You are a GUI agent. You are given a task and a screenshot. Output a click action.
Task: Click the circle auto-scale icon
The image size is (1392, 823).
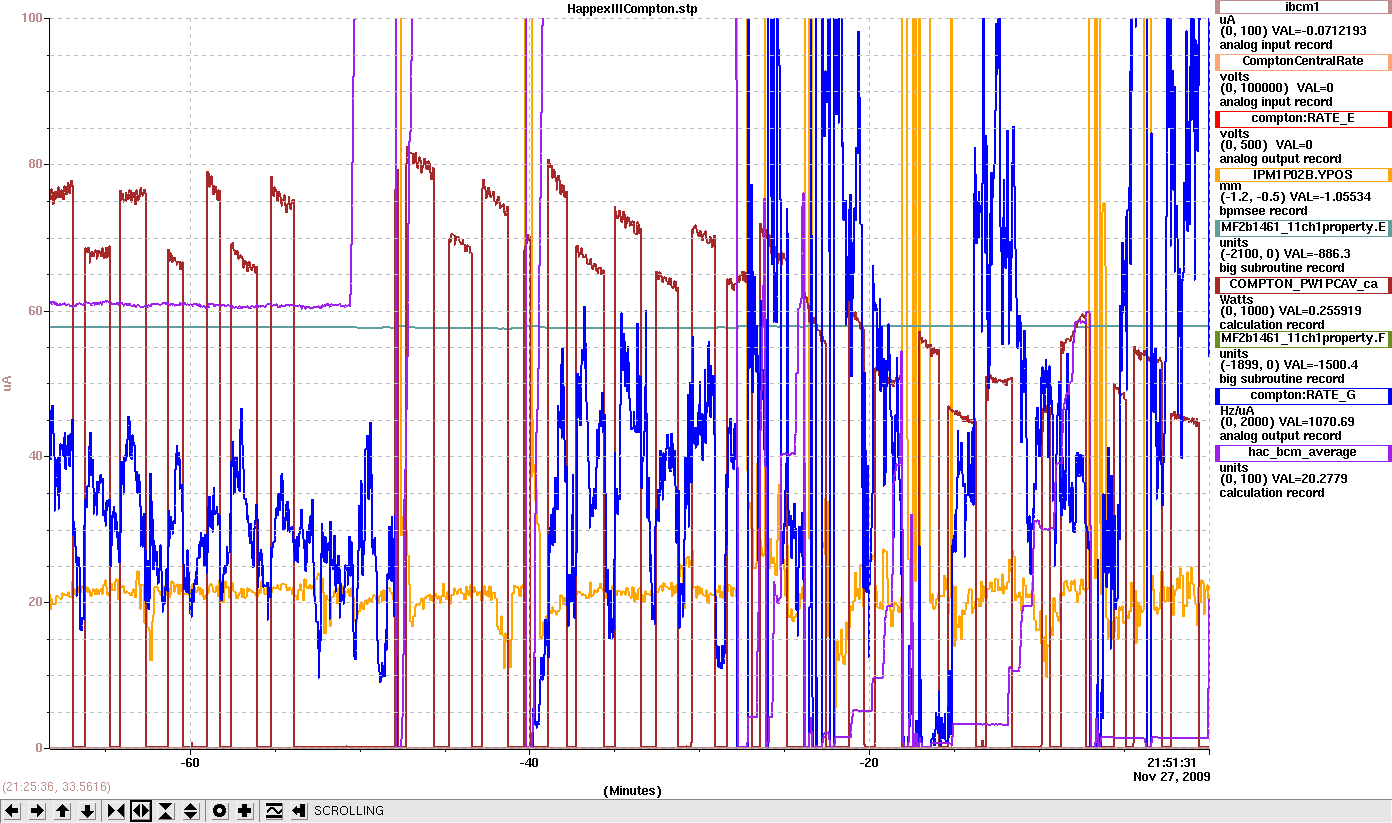point(220,811)
